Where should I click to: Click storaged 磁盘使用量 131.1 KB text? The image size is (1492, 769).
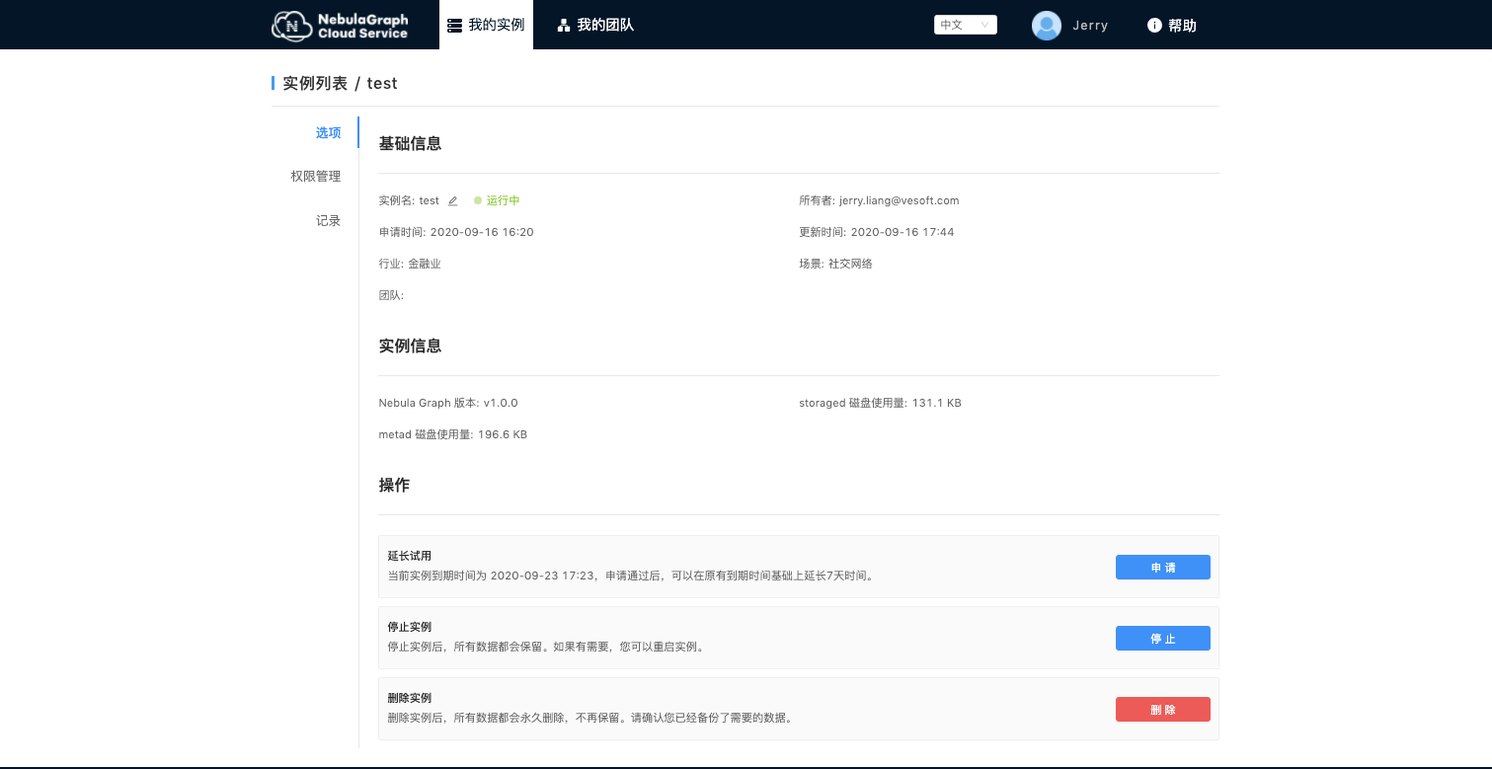pyautogui.click(x=880, y=403)
